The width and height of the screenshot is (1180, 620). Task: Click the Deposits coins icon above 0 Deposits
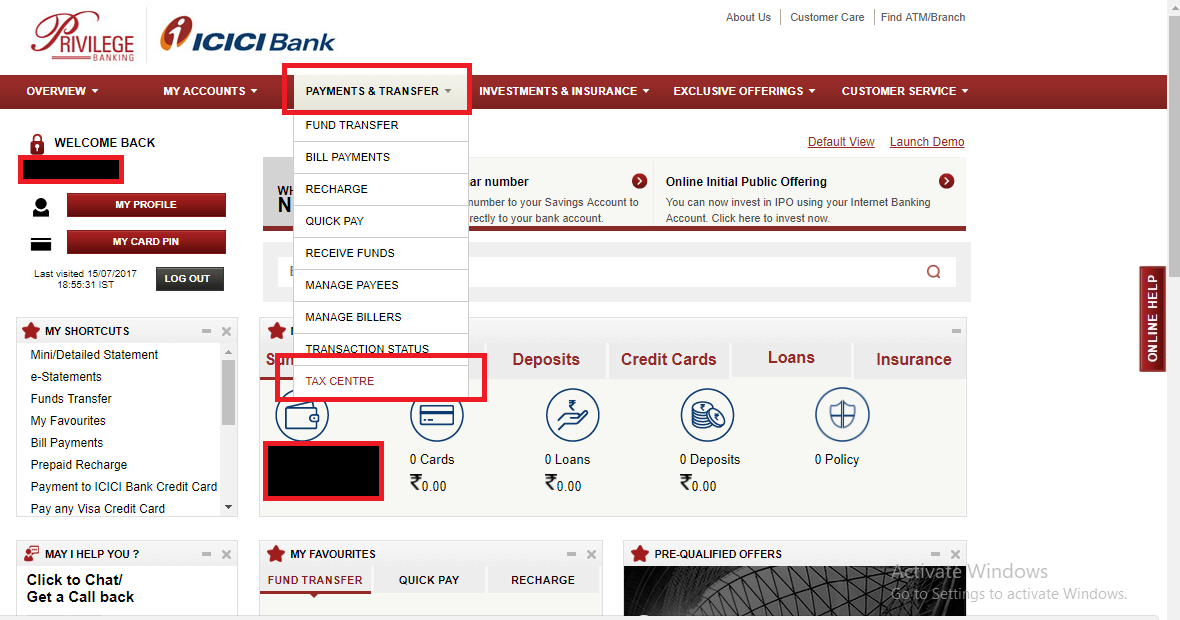tap(707, 415)
